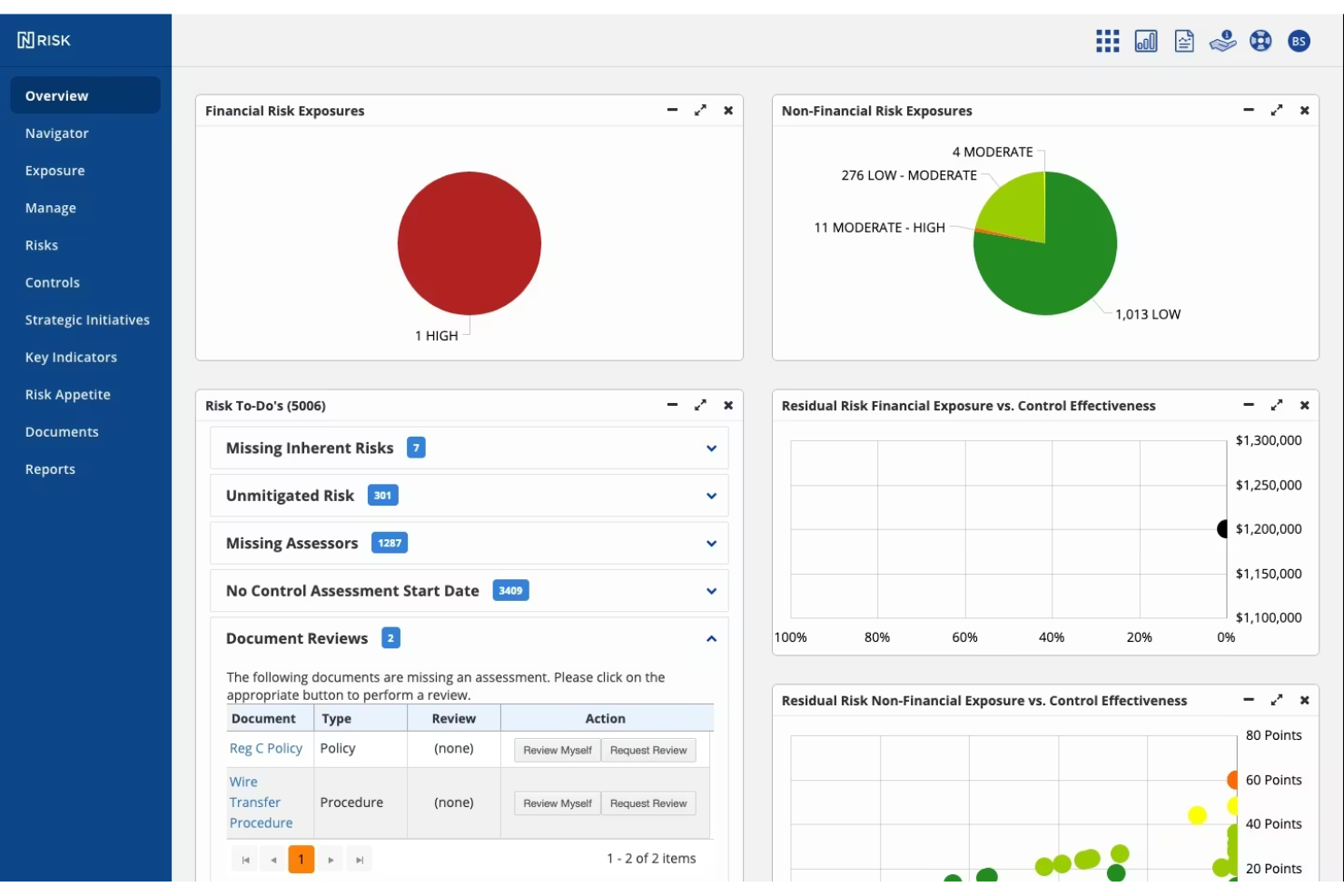Open the BS user profile avatar
The image size is (1344, 896).
click(x=1298, y=40)
